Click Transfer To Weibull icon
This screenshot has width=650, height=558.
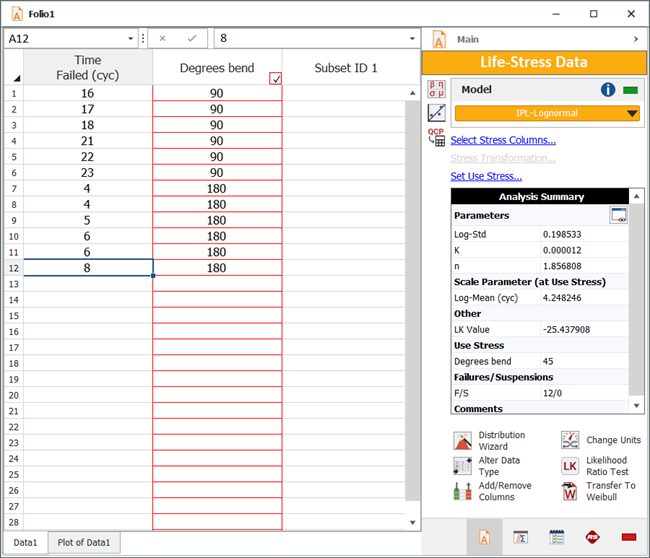570,491
